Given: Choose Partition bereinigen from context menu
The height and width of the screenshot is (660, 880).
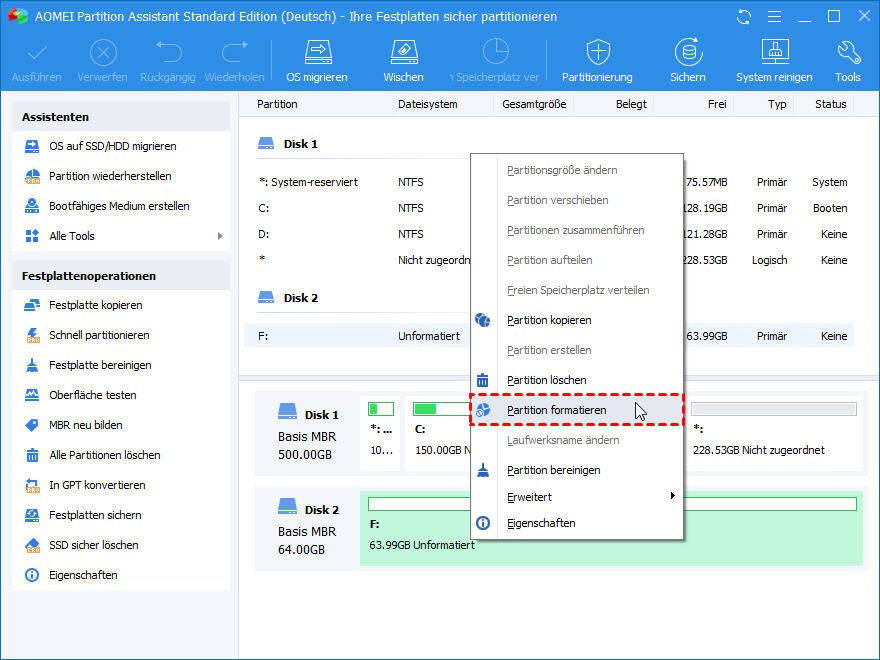Looking at the screenshot, I should 576,470.
